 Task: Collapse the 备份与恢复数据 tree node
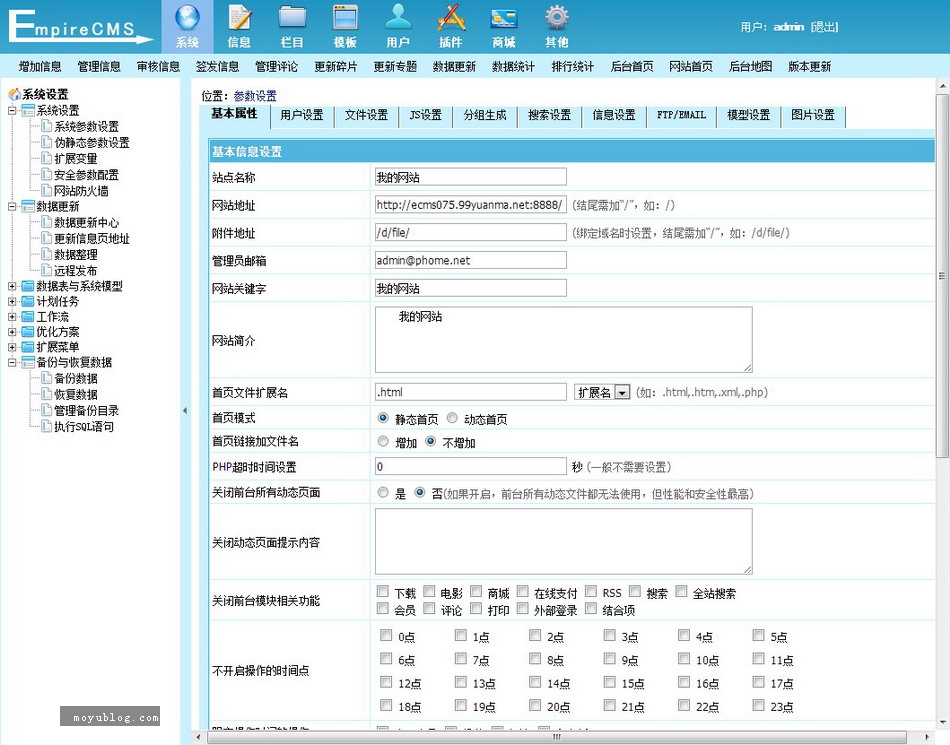(12, 362)
